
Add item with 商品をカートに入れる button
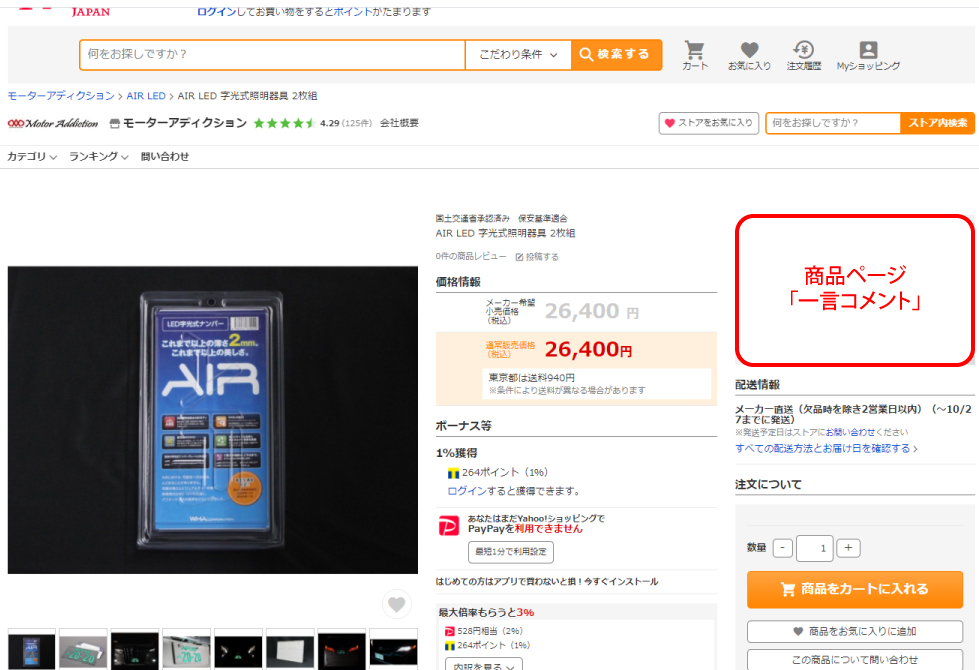tap(855, 589)
